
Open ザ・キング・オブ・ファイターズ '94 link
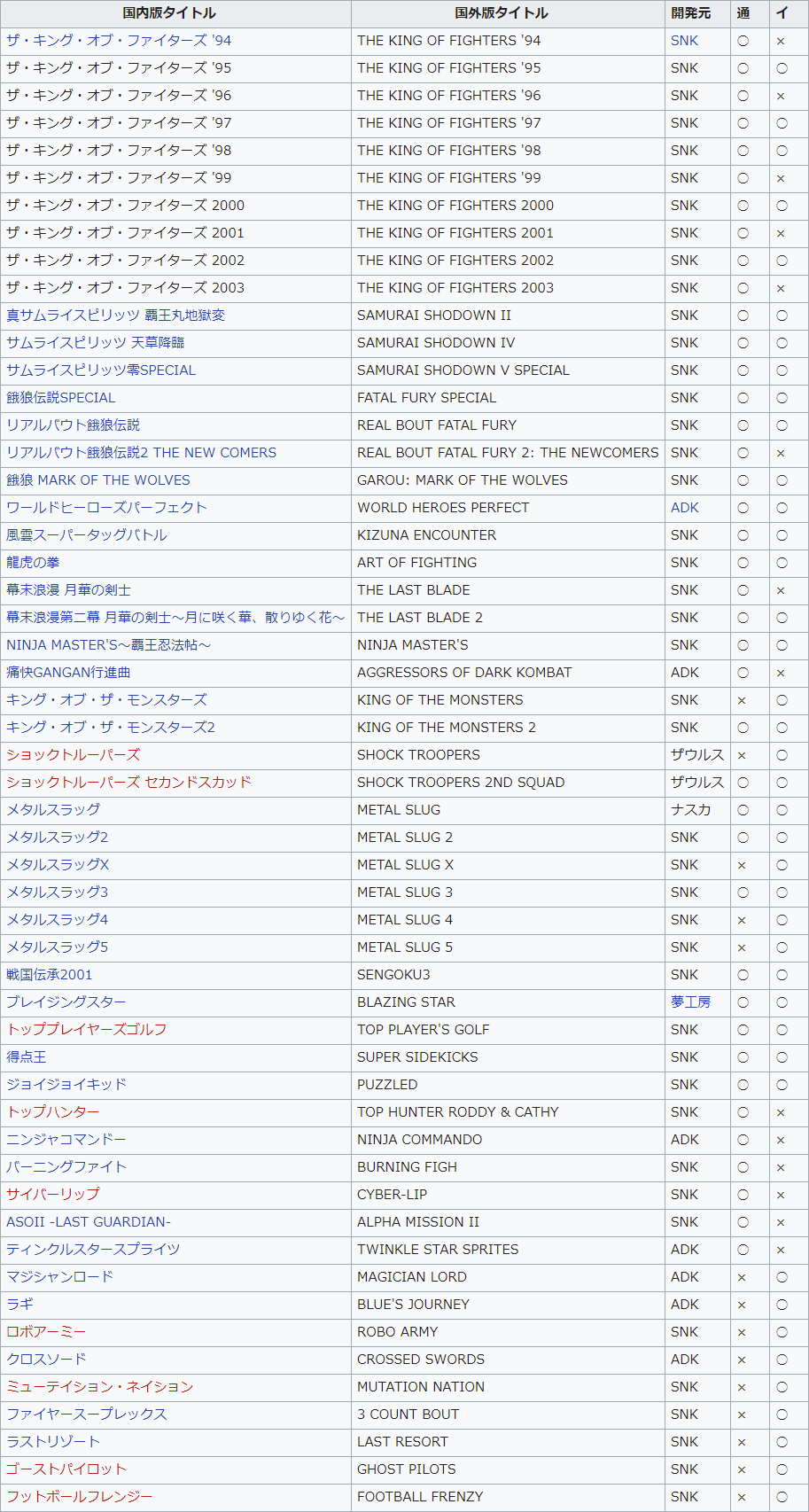coord(119,41)
